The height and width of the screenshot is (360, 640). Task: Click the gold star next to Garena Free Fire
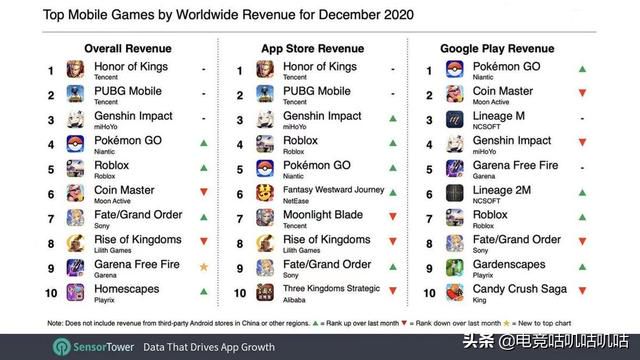204,267
